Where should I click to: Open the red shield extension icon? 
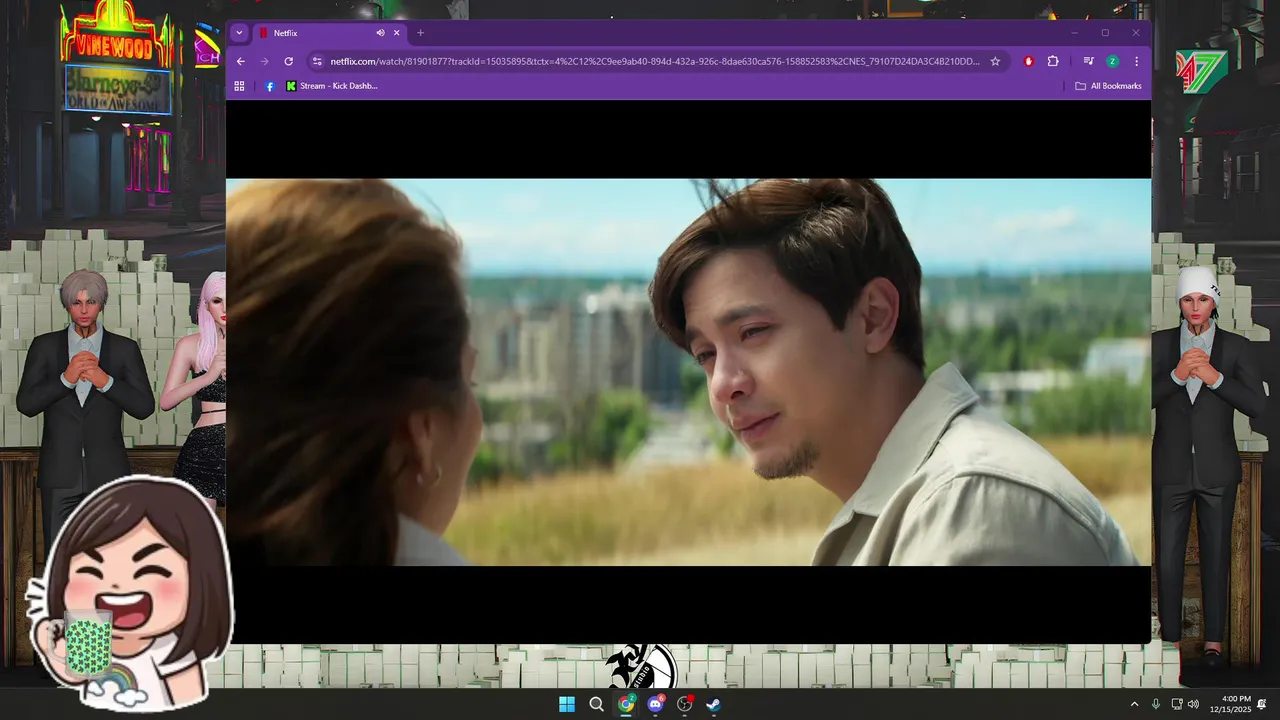1028,61
